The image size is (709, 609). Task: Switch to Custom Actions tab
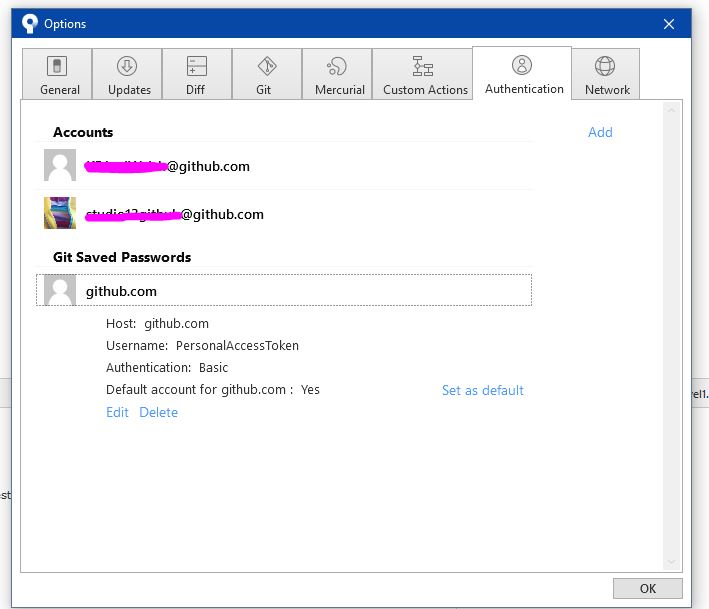422,74
